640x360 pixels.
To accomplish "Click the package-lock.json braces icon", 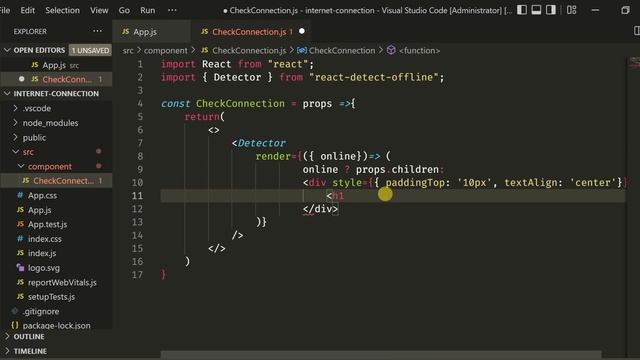I will click(x=15, y=325).
